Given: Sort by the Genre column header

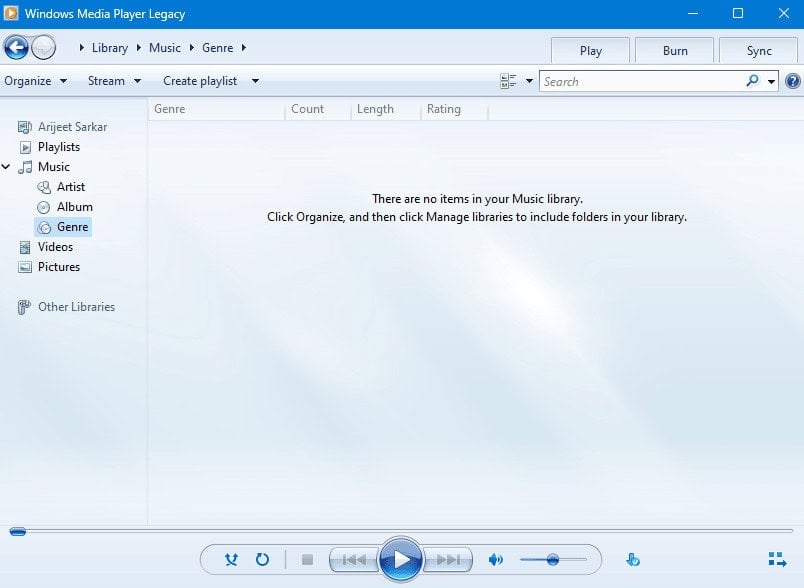Looking at the screenshot, I should tap(216, 109).
